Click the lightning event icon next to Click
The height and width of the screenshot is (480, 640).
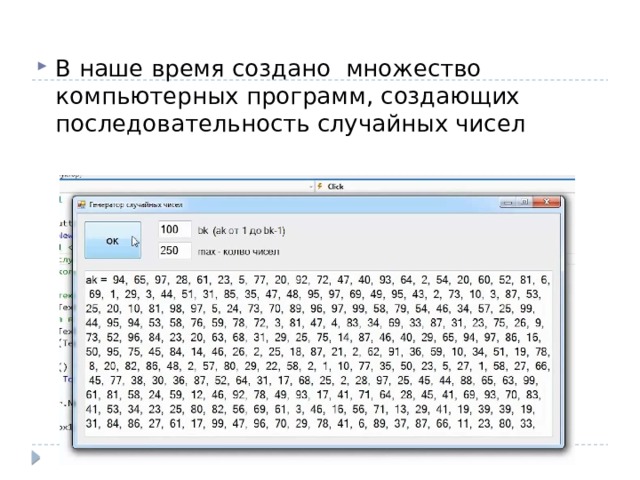pos(320,187)
